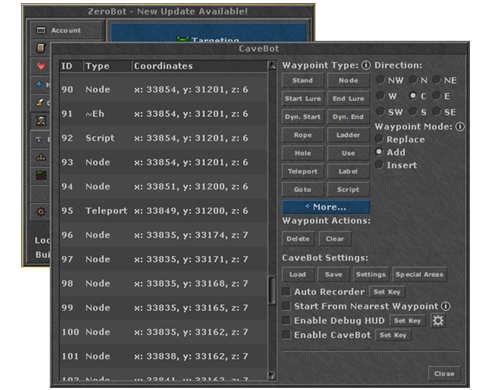Choose Add waypoint mode
Viewport: 490px width, 390px height.
tap(379, 152)
